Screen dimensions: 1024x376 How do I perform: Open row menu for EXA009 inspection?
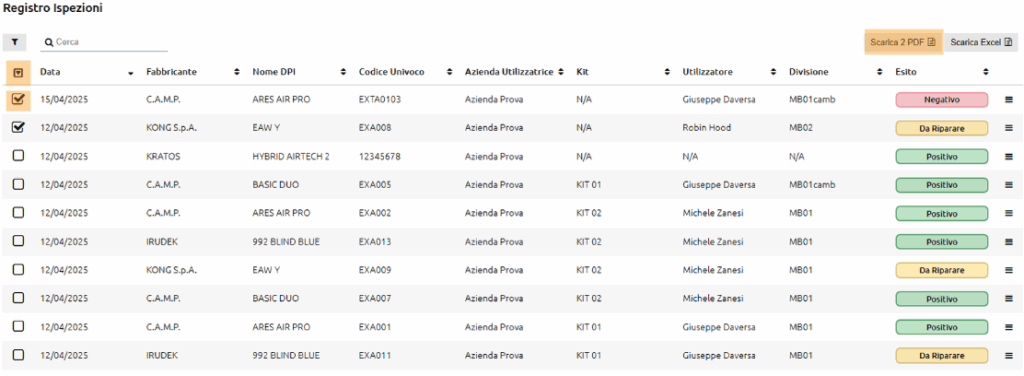click(1008, 270)
